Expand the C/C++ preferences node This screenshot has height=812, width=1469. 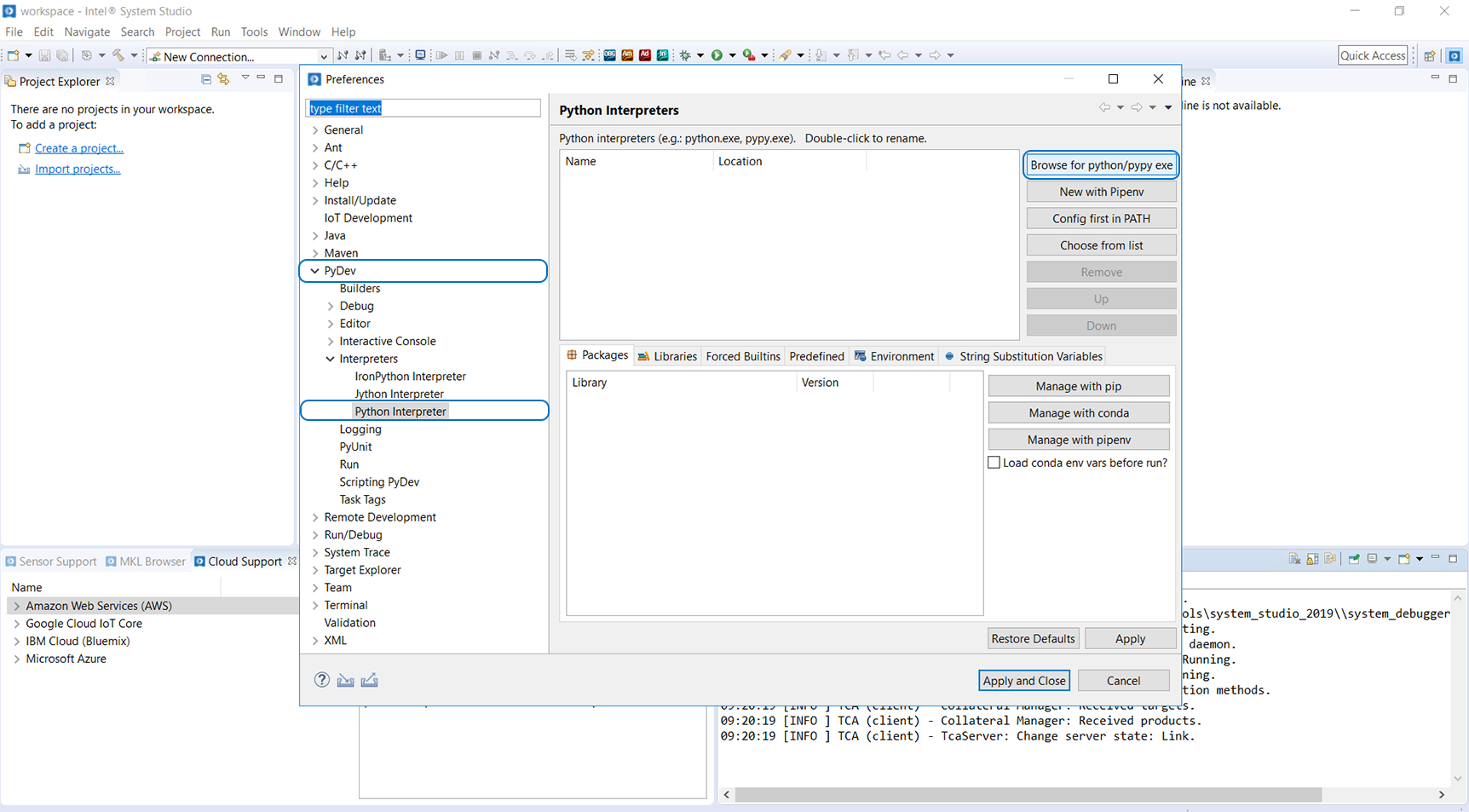[315, 165]
